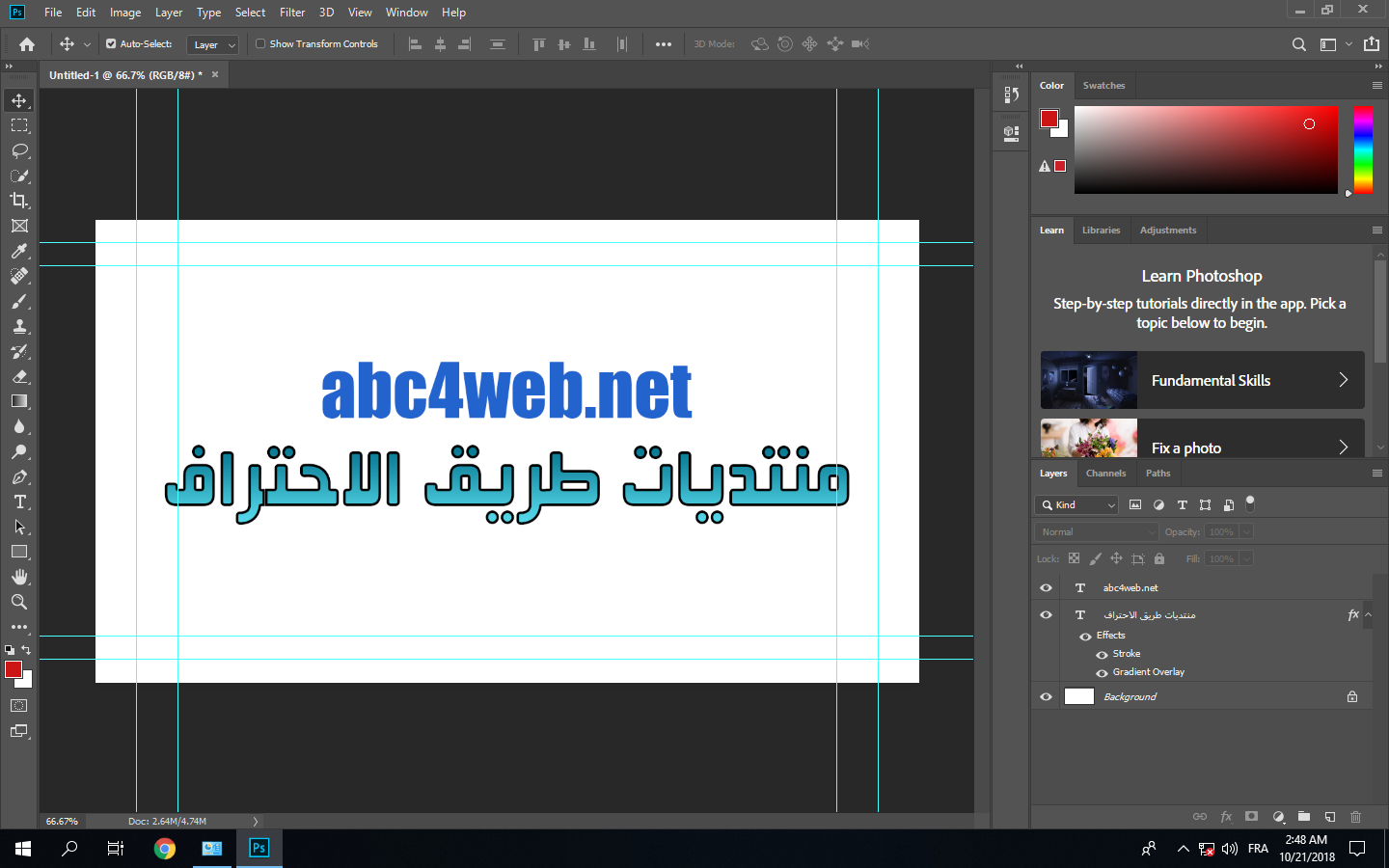Click the delete layer trash icon
1389x868 pixels.
1355,817
